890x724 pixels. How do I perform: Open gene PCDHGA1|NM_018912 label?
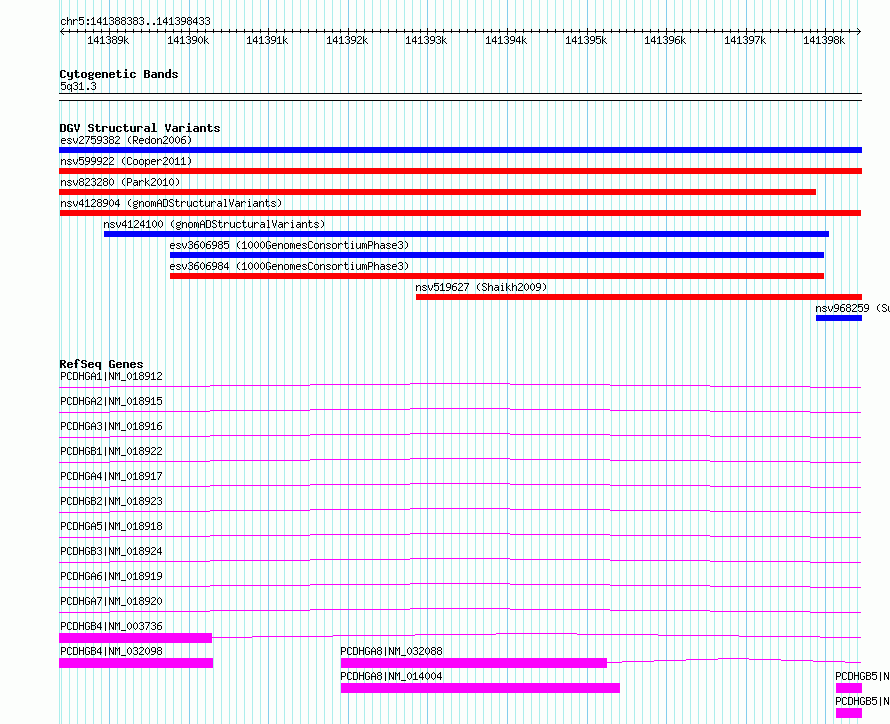[111, 376]
